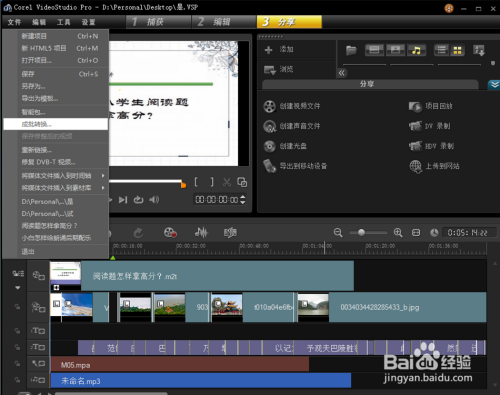Open the library folder icon
The height and width of the screenshot is (395, 500).
[351, 50]
